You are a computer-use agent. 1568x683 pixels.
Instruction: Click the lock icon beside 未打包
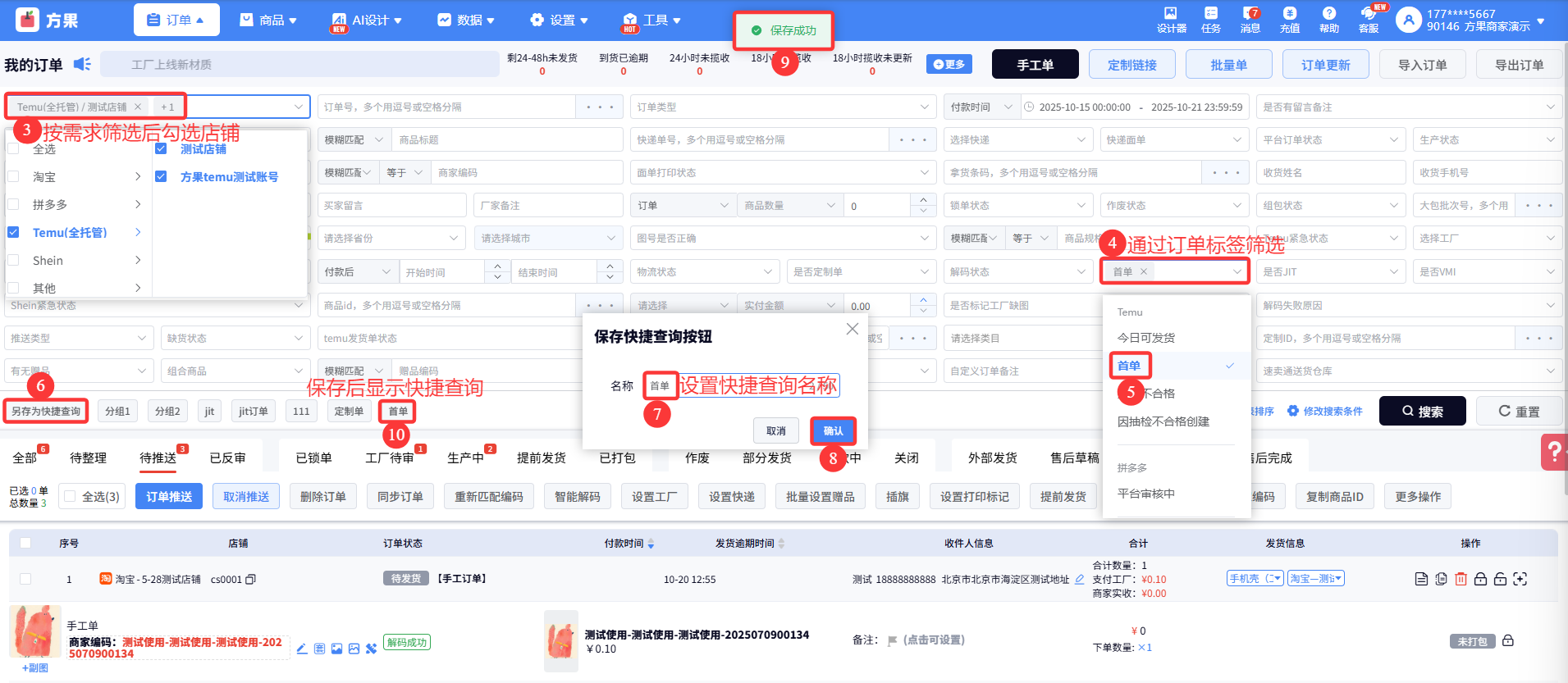(1508, 640)
